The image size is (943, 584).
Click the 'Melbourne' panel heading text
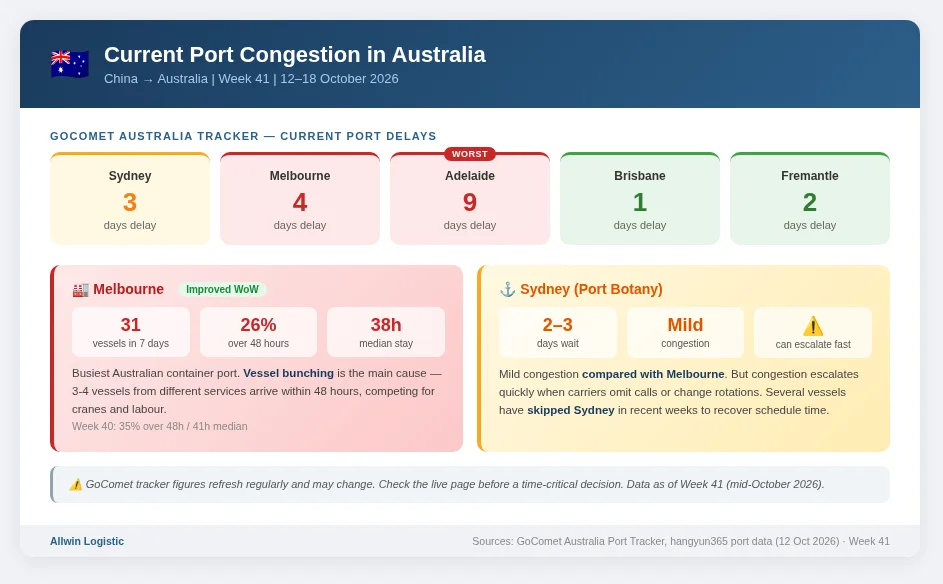coord(128,289)
